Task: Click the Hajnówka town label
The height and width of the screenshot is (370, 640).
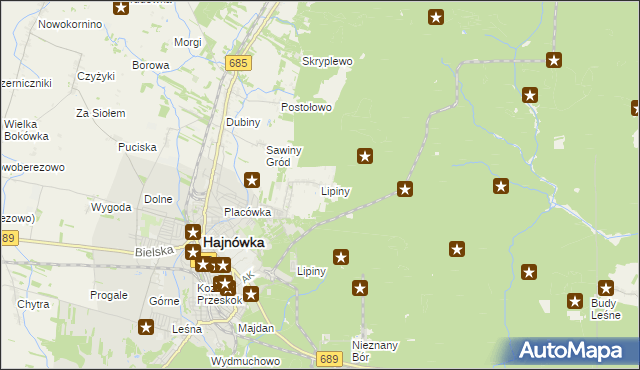Action: pyautogui.click(x=234, y=242)
